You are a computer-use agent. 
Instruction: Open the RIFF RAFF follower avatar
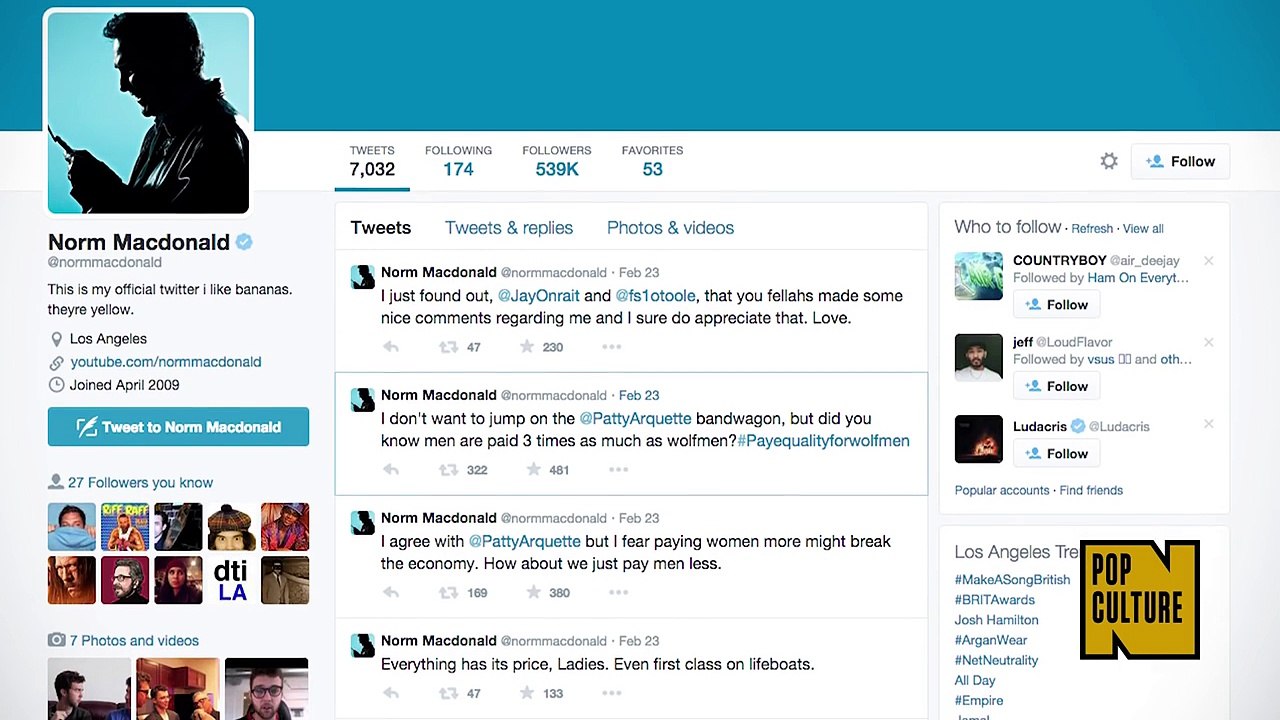pos(125,527)
